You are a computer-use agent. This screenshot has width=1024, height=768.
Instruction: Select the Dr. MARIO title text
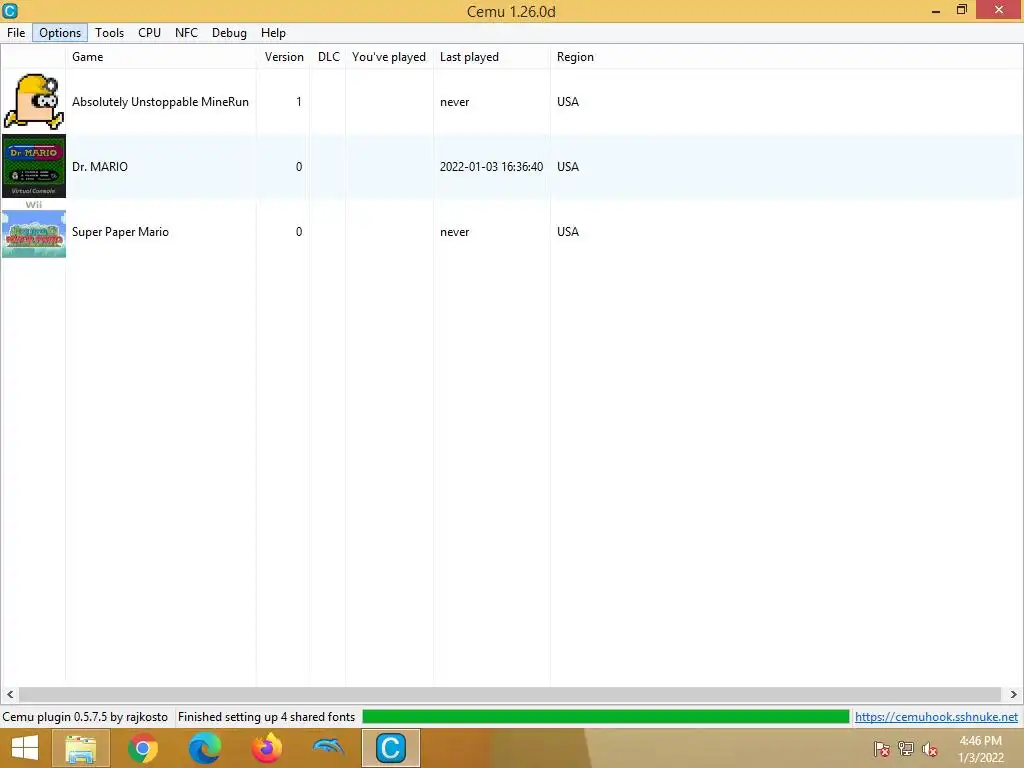100,167
